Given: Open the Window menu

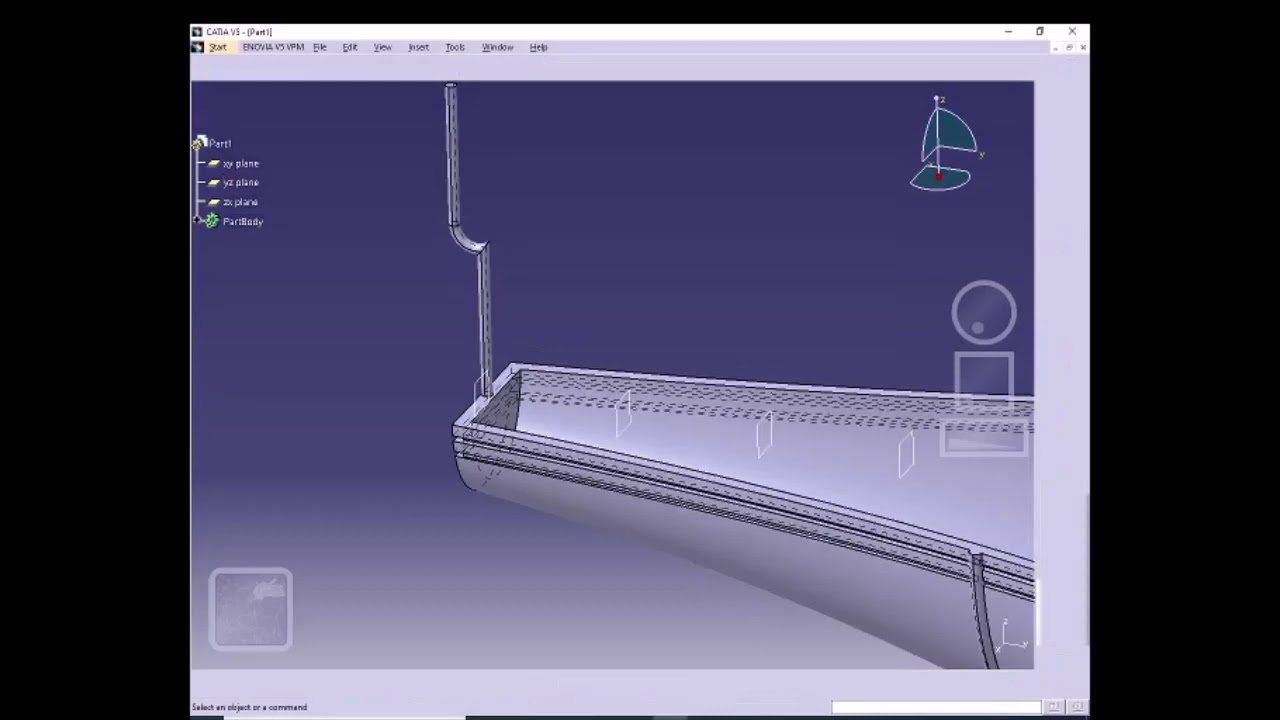Looking at the screenshot, I should click(x=498, y=47).
